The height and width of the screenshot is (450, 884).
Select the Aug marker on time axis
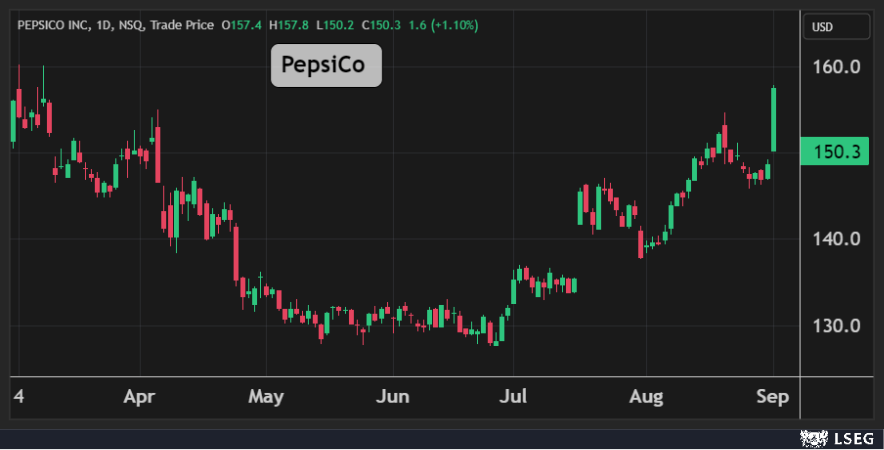pos(647,397)
